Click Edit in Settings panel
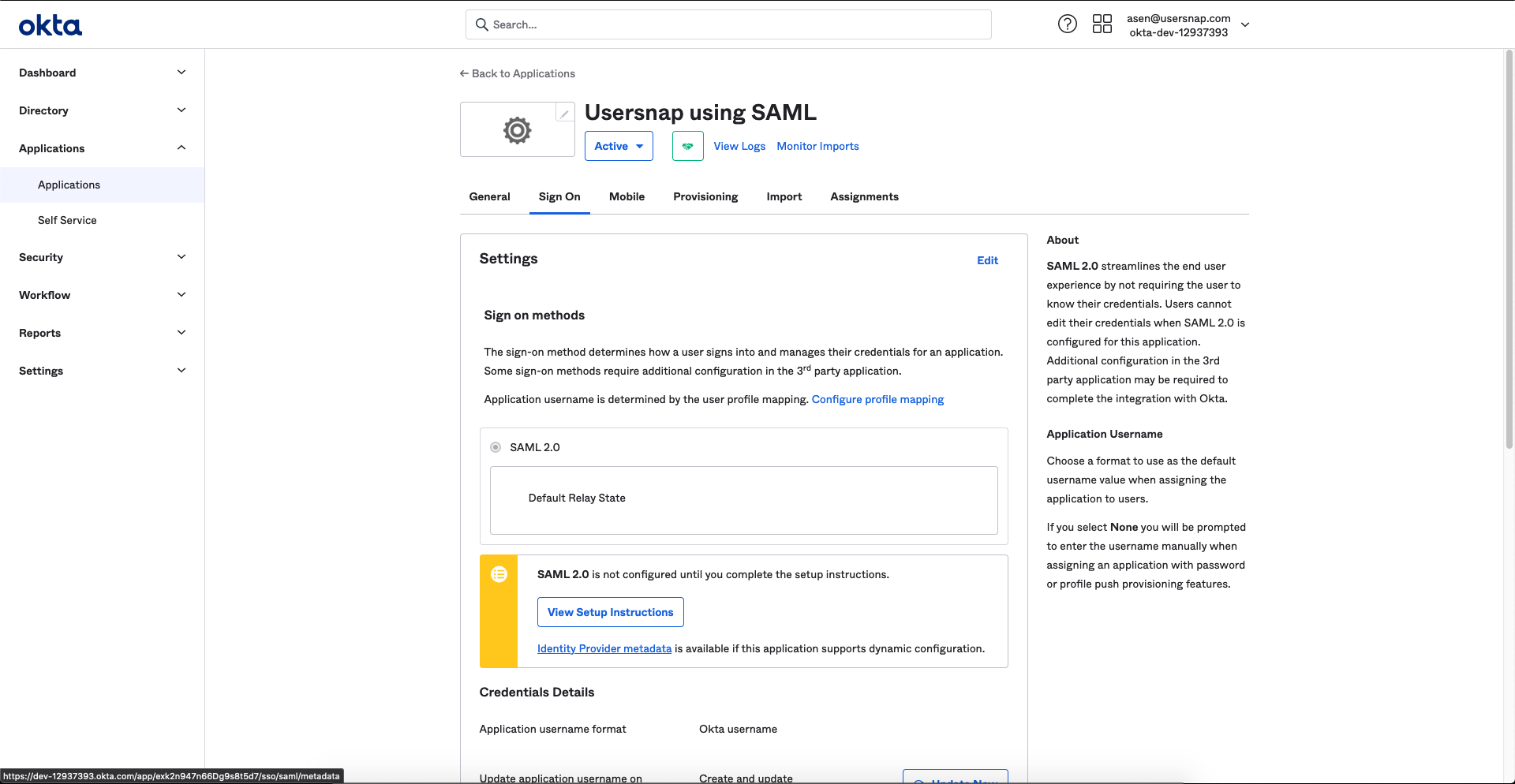The image size is (1515, 784). tap(987, 260)
